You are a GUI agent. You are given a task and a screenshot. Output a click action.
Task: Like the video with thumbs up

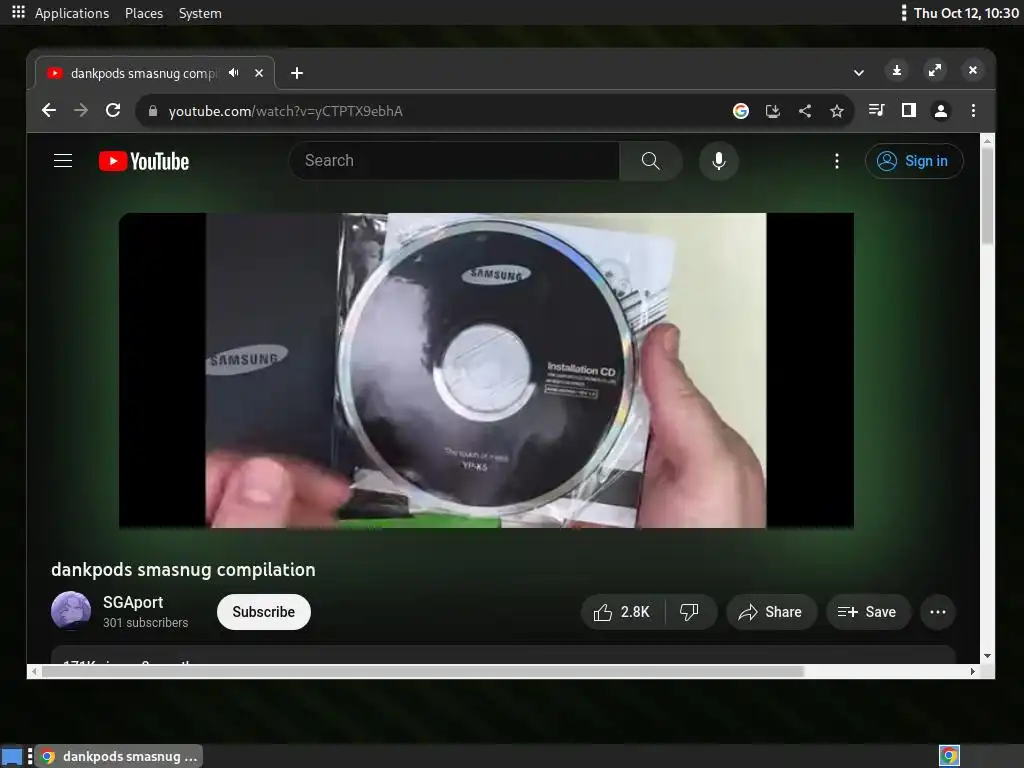(622, 612)
